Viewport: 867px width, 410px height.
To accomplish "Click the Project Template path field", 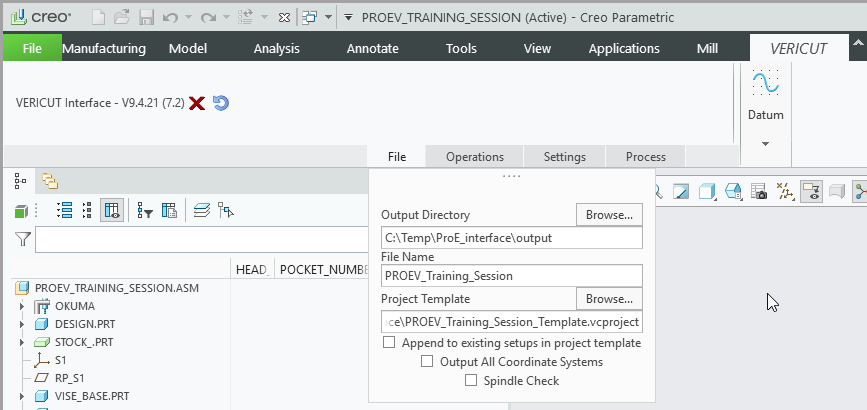I will click(512, 322).
